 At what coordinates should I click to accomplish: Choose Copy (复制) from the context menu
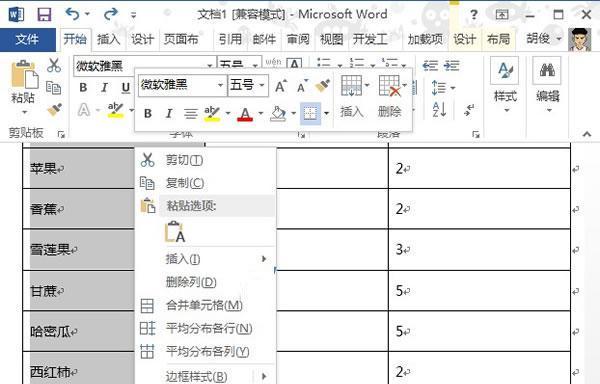tap(206, 183)
